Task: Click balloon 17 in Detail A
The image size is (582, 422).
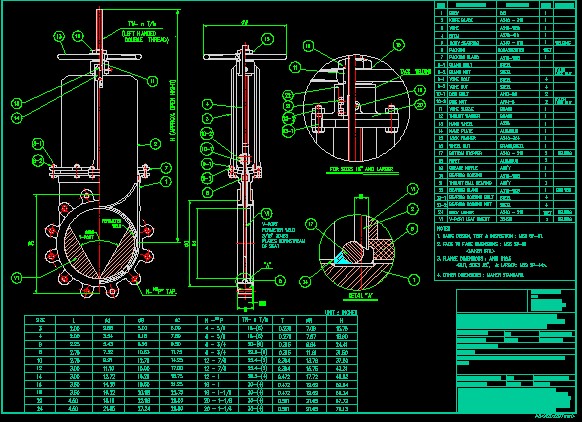Action: pos(311,224)
